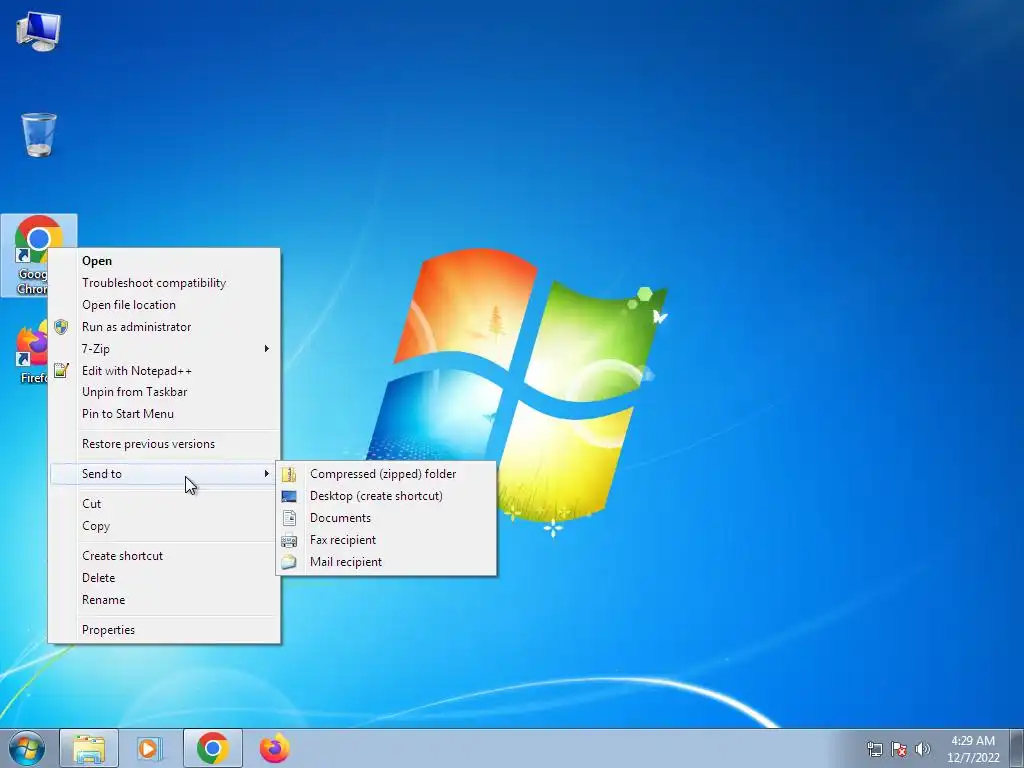
Task: Open Windows Explorer from the taskbar
Action: click(89, 748)
